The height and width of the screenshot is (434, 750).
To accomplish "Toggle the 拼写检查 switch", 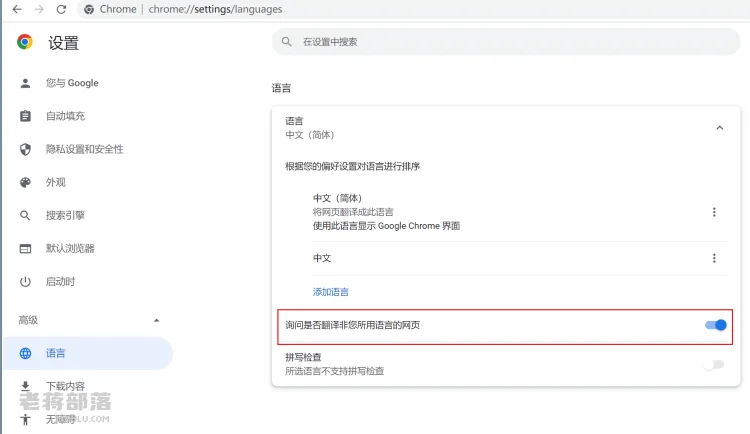I will (714, 365).
